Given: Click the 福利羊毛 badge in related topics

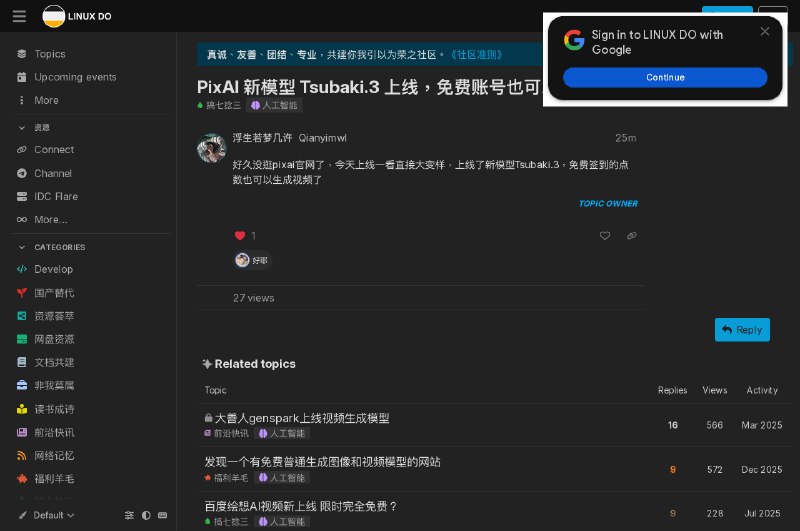Looking at the screenshot, I should 227,478.
